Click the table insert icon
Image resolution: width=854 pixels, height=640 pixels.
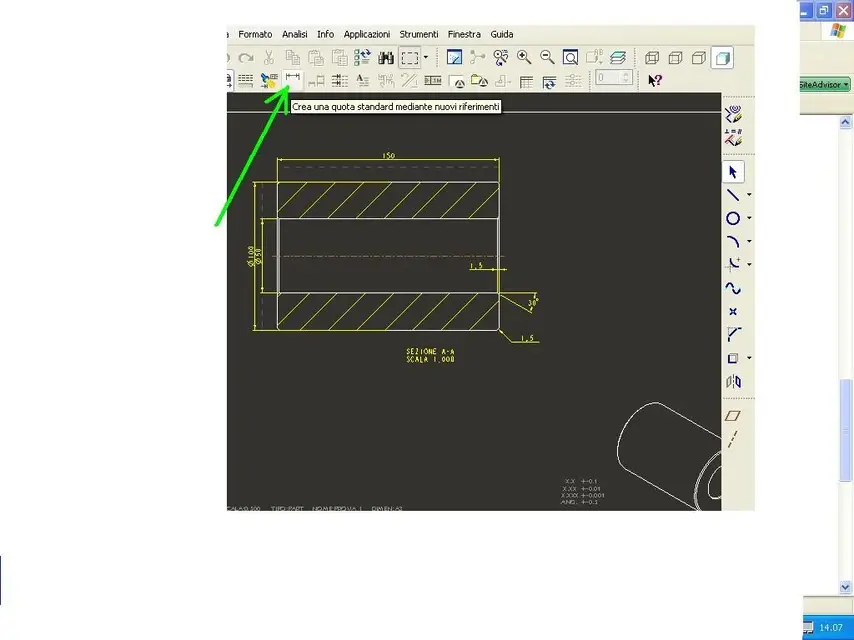click(x=526, y=82)
